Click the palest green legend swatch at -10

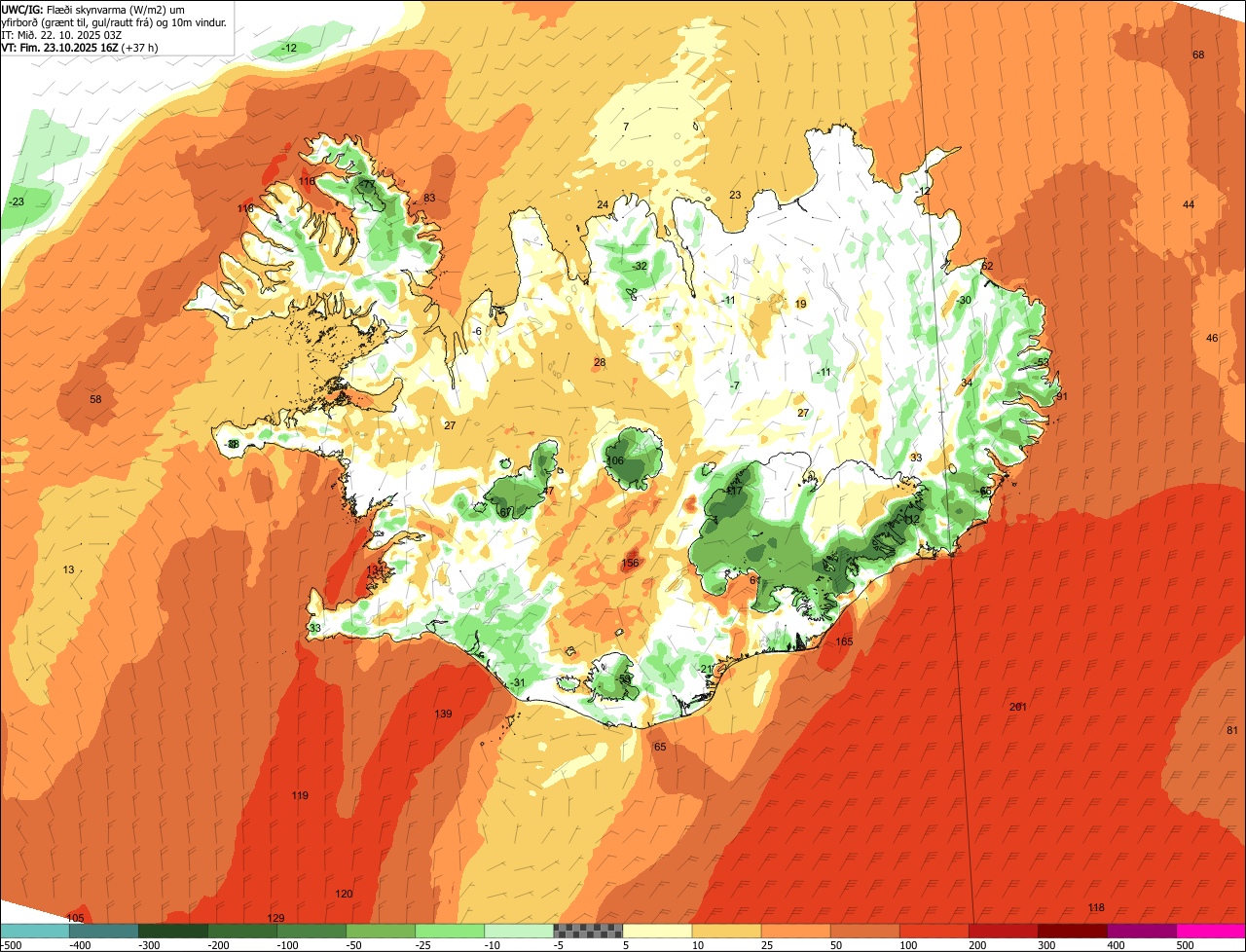point(519,931)
